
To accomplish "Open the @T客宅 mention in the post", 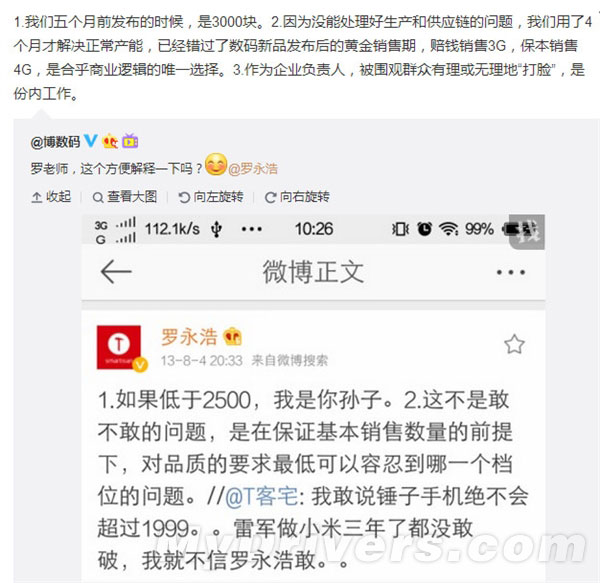I will tap(262, 496).
